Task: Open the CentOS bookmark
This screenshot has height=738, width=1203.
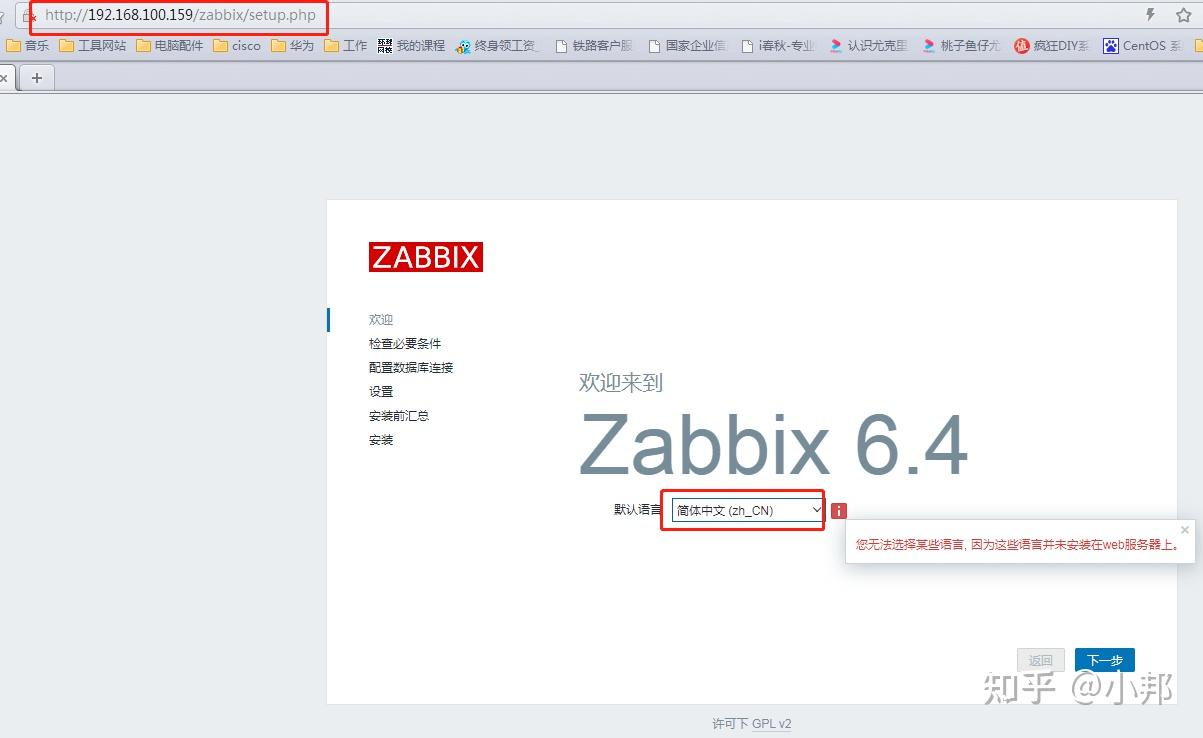Action: tap(1142, 45)
